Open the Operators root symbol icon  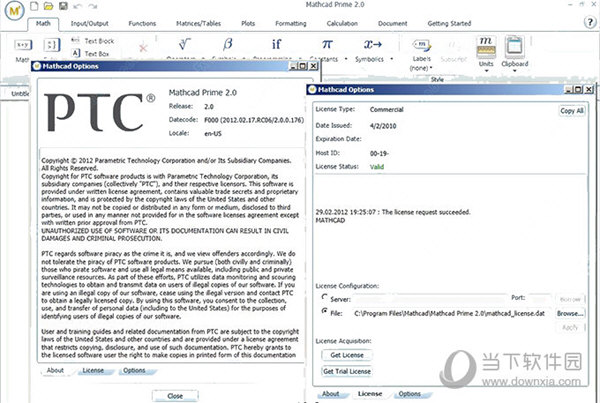184,44
